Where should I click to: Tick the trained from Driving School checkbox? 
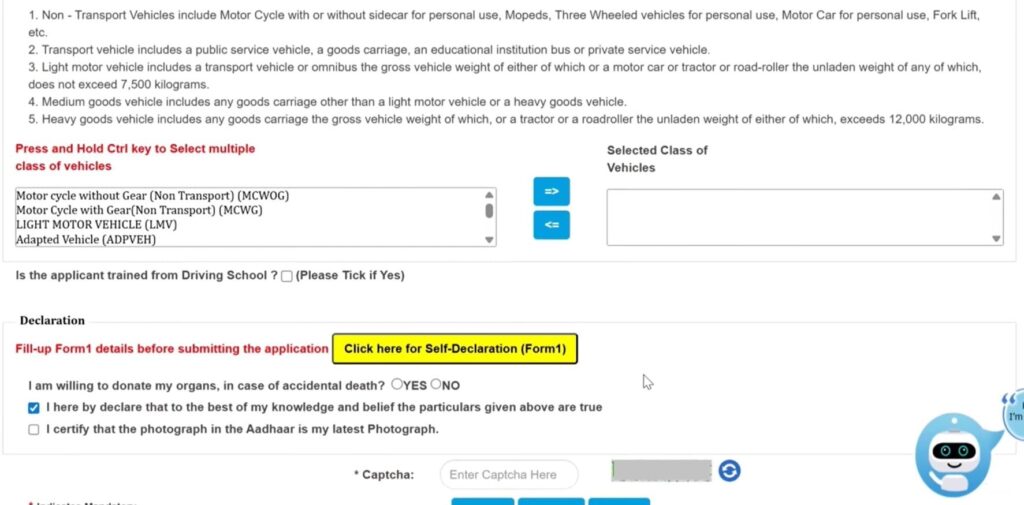[x=287, y=276]
